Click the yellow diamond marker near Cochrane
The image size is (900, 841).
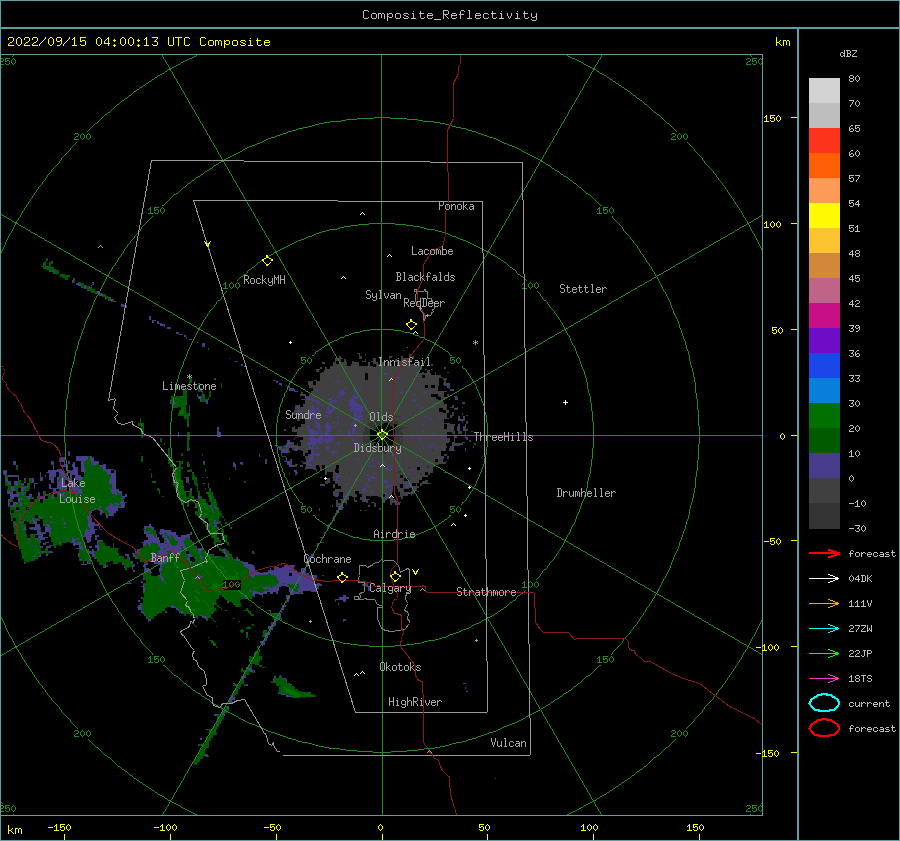pos(342,578)
